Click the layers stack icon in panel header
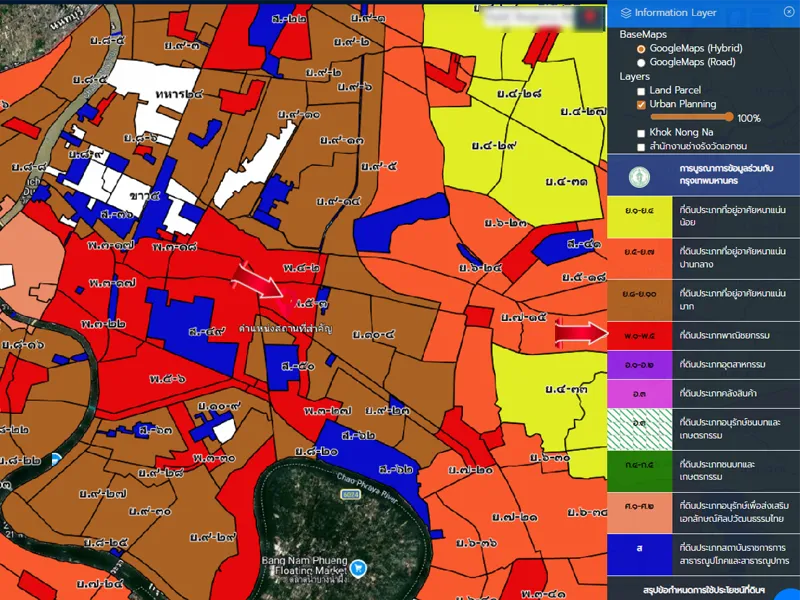 627,13
